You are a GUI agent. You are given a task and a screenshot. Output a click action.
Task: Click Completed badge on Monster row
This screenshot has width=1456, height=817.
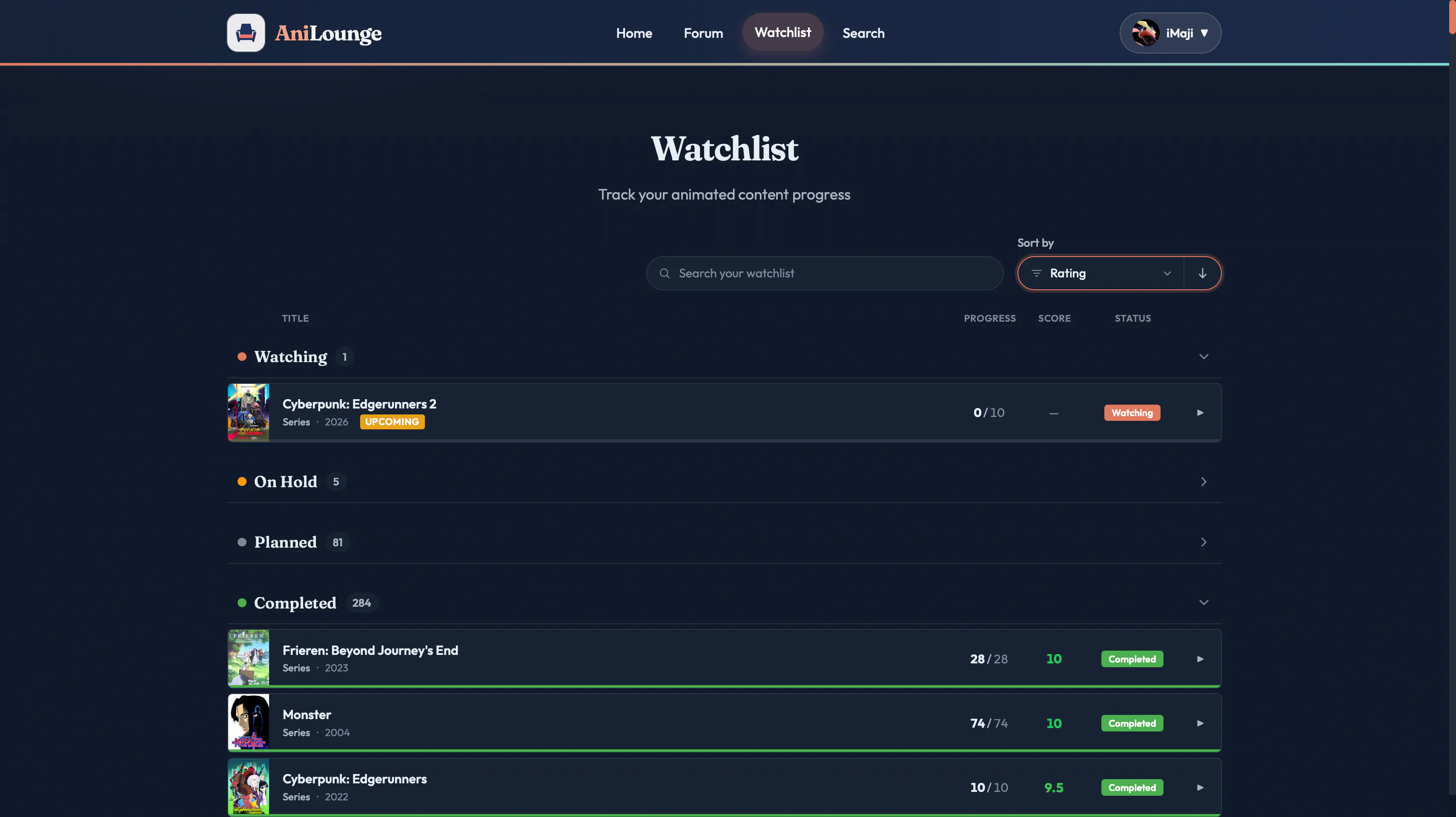click(x=1132, y=723)
